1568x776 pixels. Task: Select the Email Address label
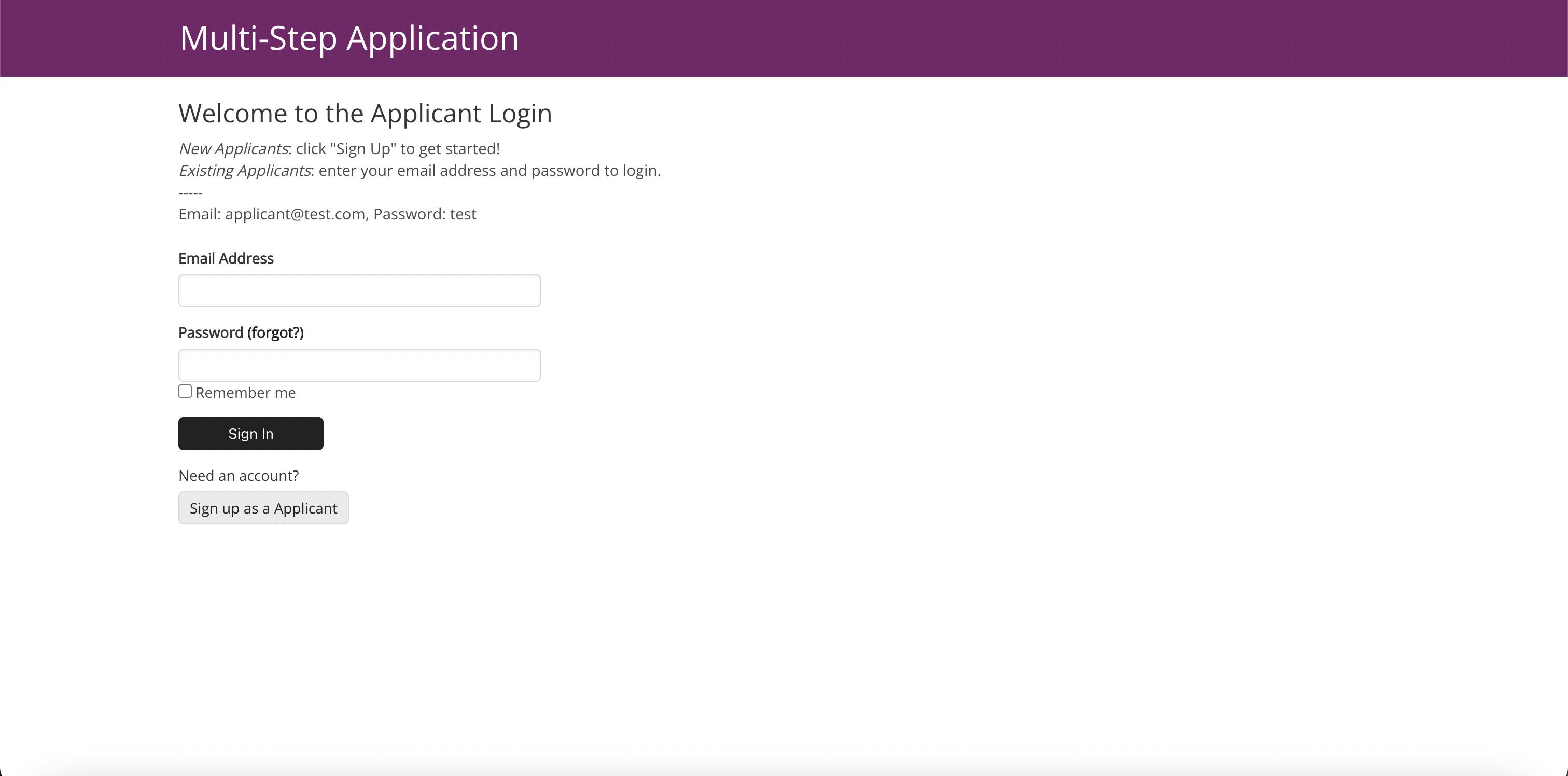pos(225,258)
